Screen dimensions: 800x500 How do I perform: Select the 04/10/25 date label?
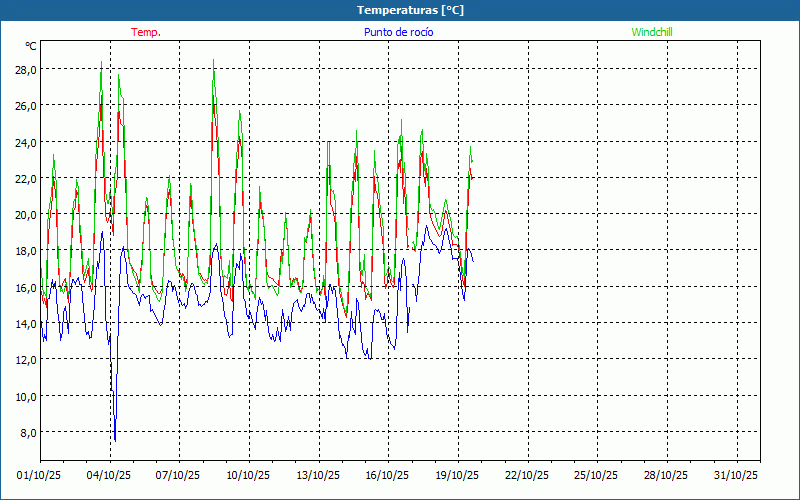[x=110, y=475]
